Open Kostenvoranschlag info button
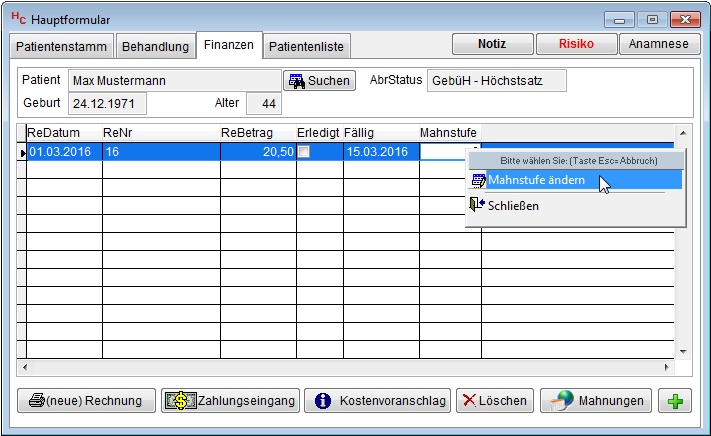The width and height of the screenshot is (711, 436). pos(377,400)
